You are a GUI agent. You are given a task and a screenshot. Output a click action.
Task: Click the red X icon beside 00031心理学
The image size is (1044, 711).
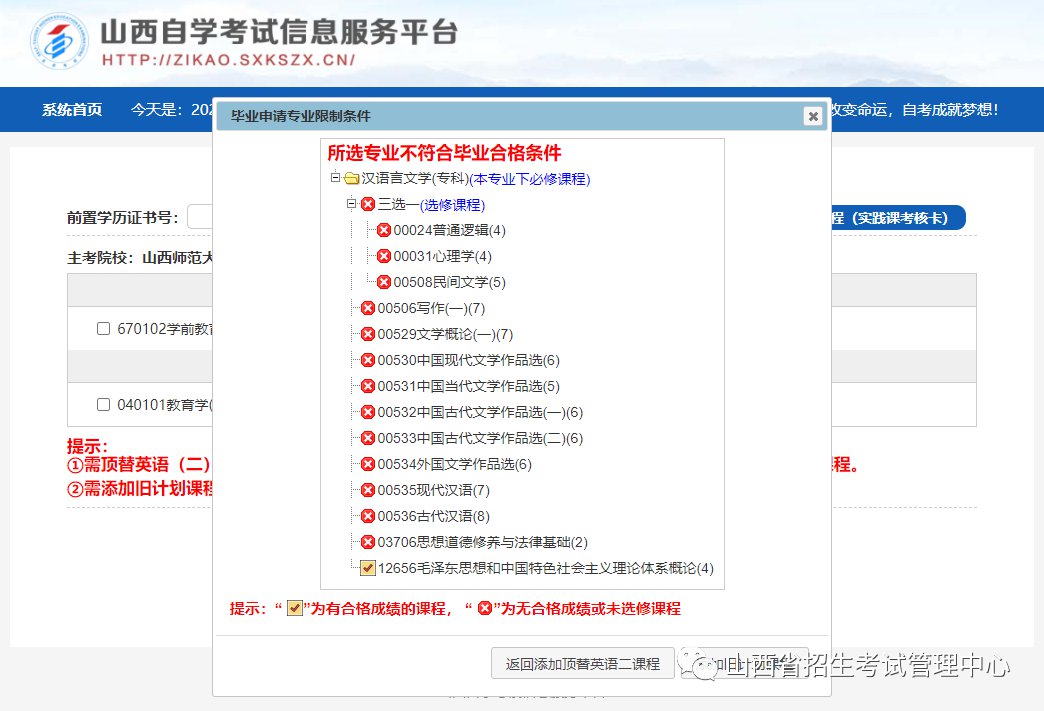[x=384, y=256]
